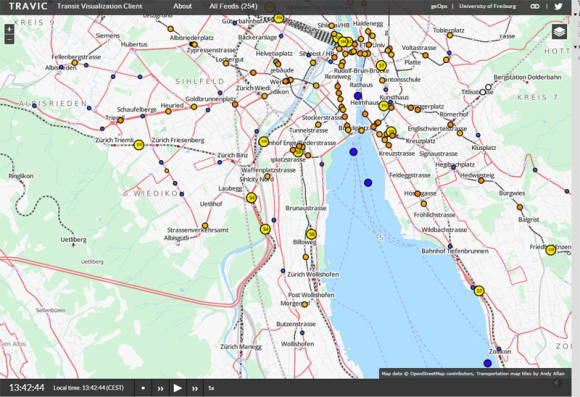Select orange marker at Morgental

point(304,304)
